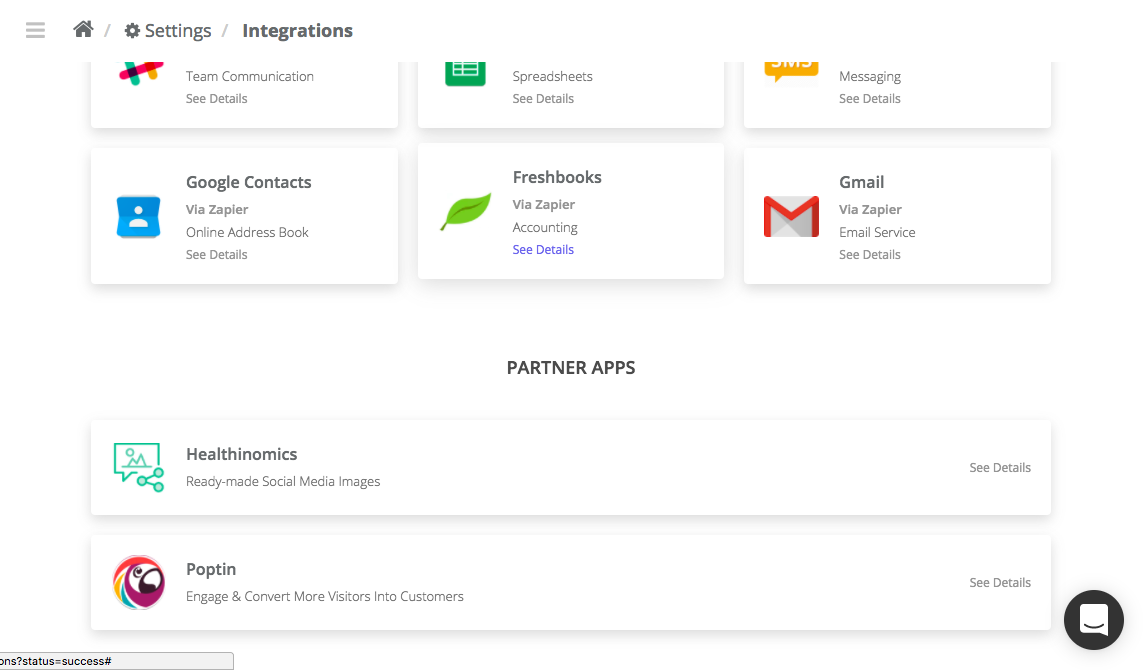See Details for Google Contacts

[216, 255]
